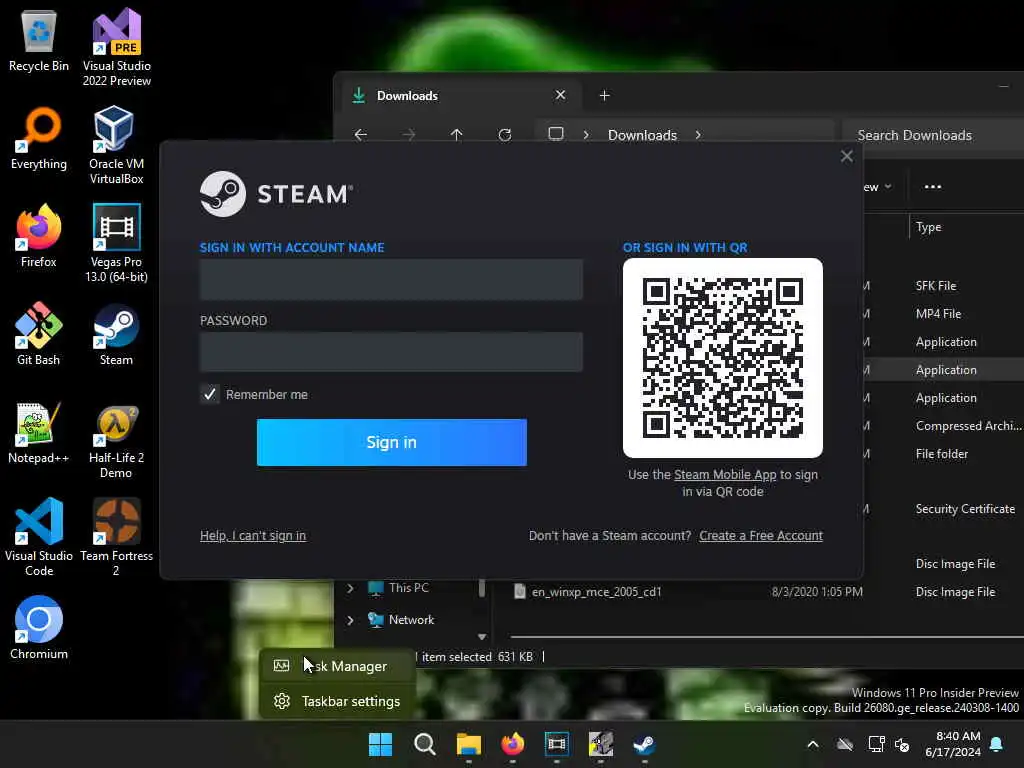Viewport: 1024px width, 768px height.
Task: Open Create a Free Account link
Action: 761,536
